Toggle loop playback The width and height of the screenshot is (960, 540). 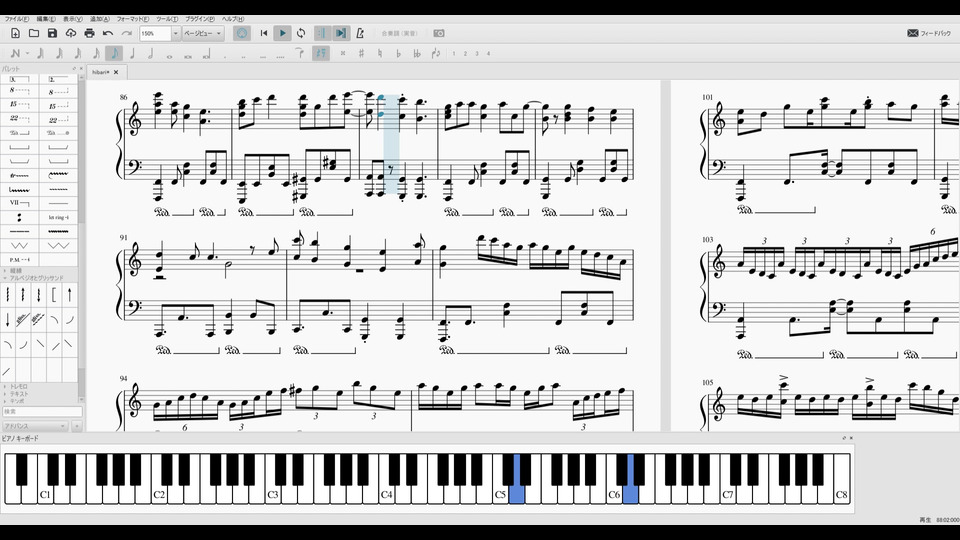coord(301,33)
